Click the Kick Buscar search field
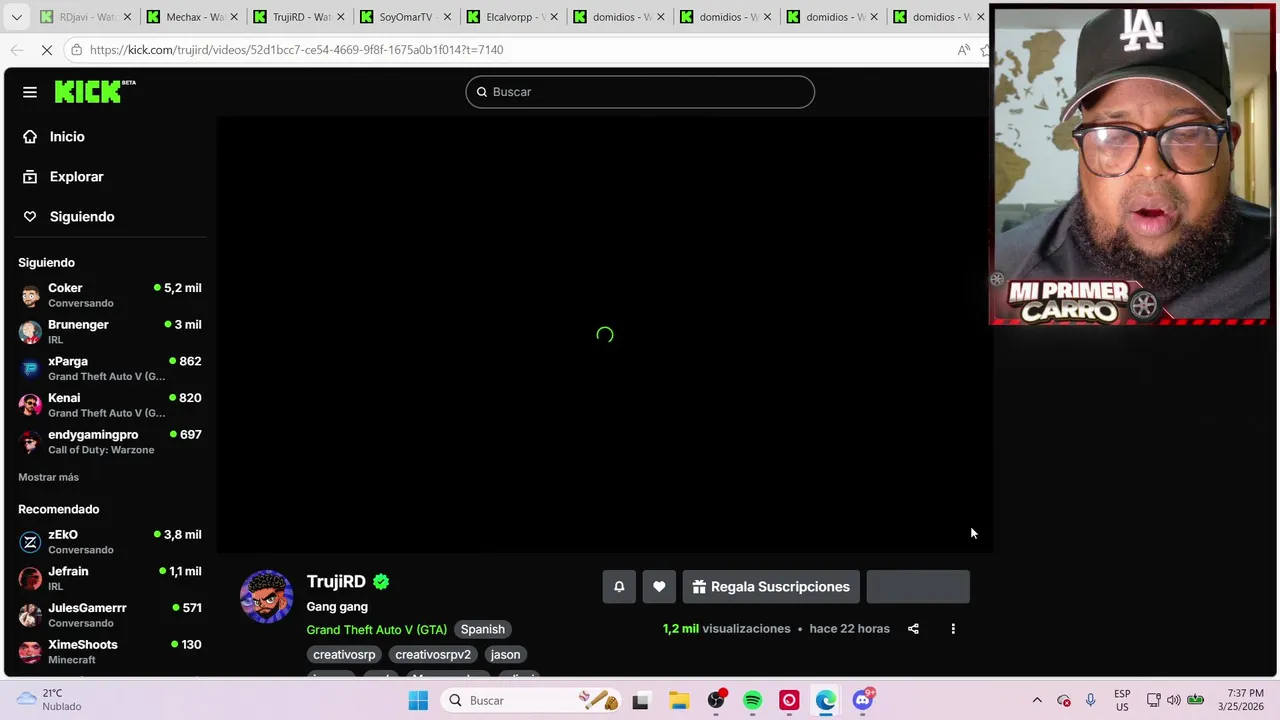 [640, 92]
